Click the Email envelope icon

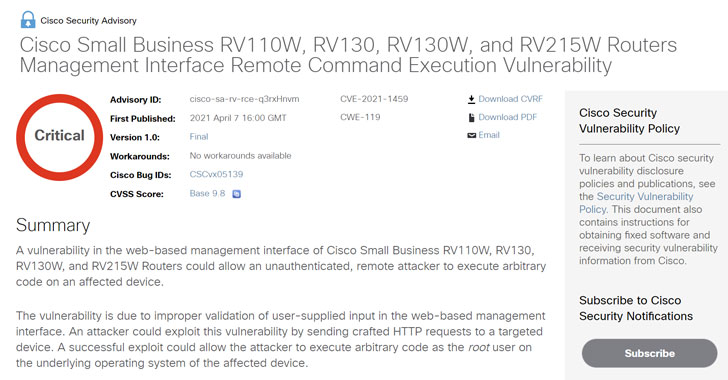(x=471, y=136)
